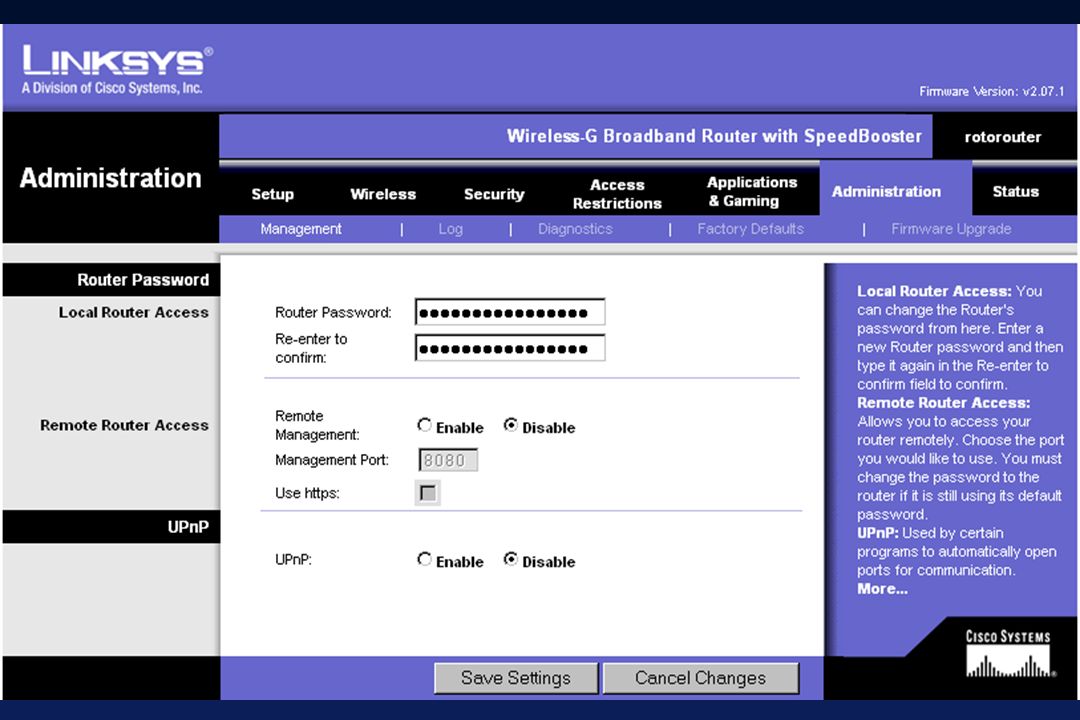Click the 'UPnP:' help heading in sidebar
The width and height of the screenshot is (1080, 720).
[x=878, y=533]
